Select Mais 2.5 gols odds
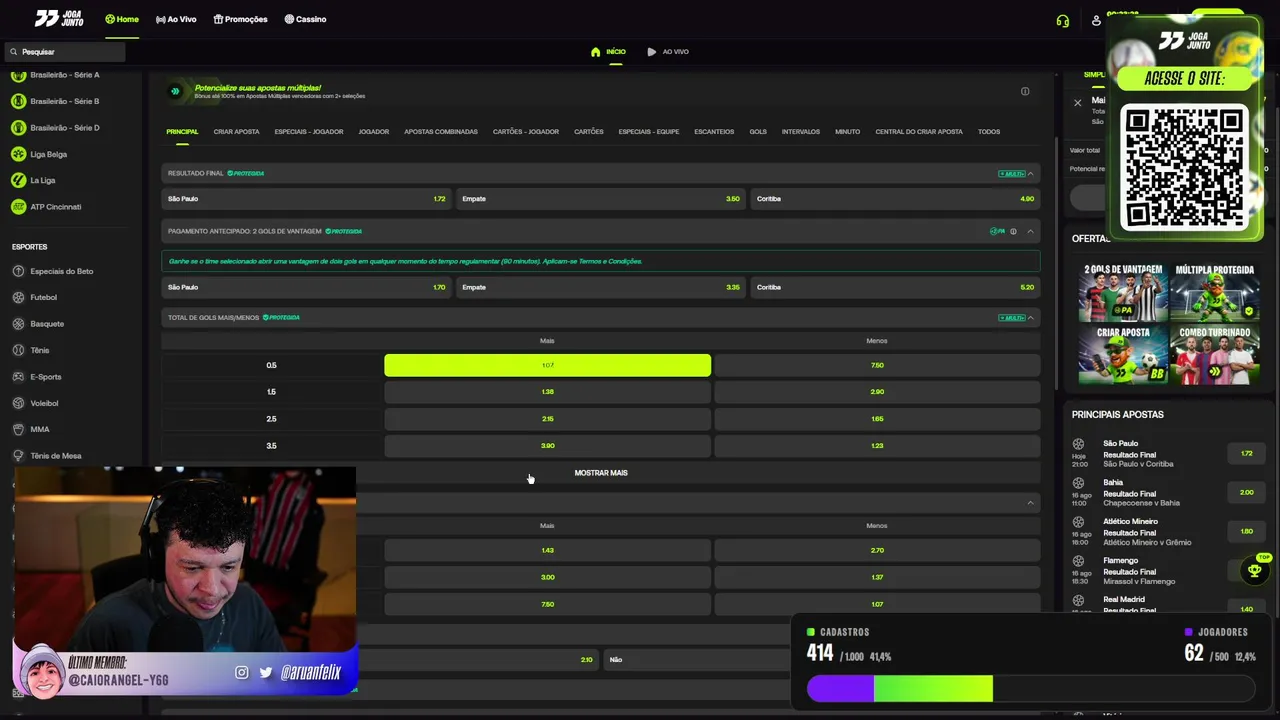Image resolution: width=1280 pixels, height=720 pixels. tap(547, 419)
